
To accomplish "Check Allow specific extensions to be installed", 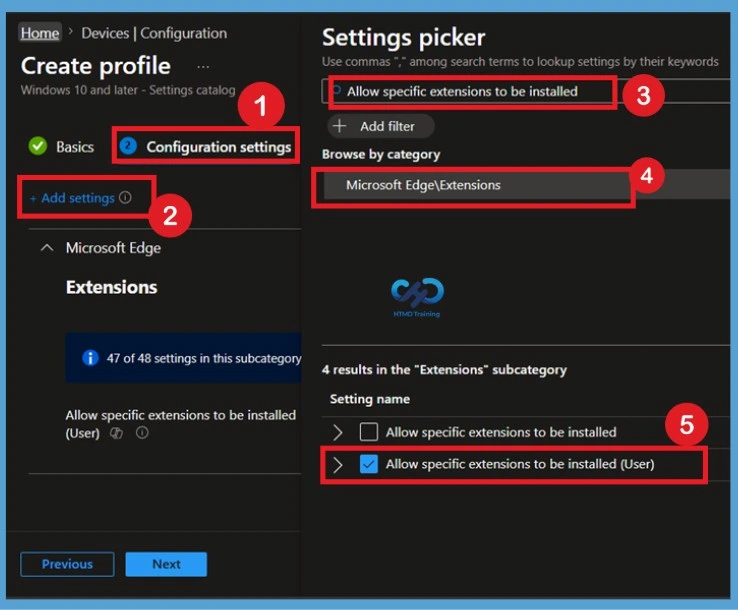I will 369,432.
